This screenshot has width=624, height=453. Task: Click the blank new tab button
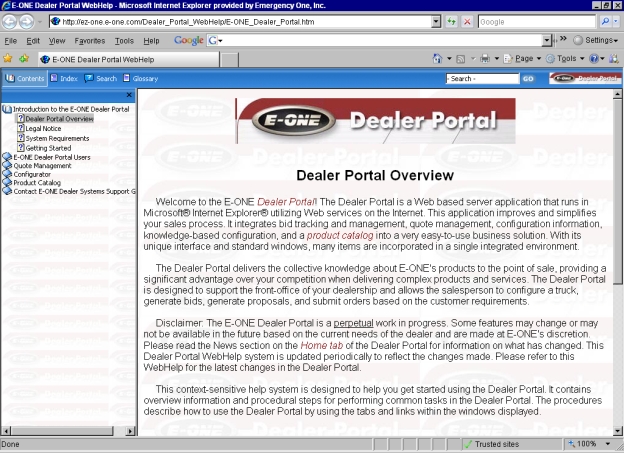tap(230, 60)
